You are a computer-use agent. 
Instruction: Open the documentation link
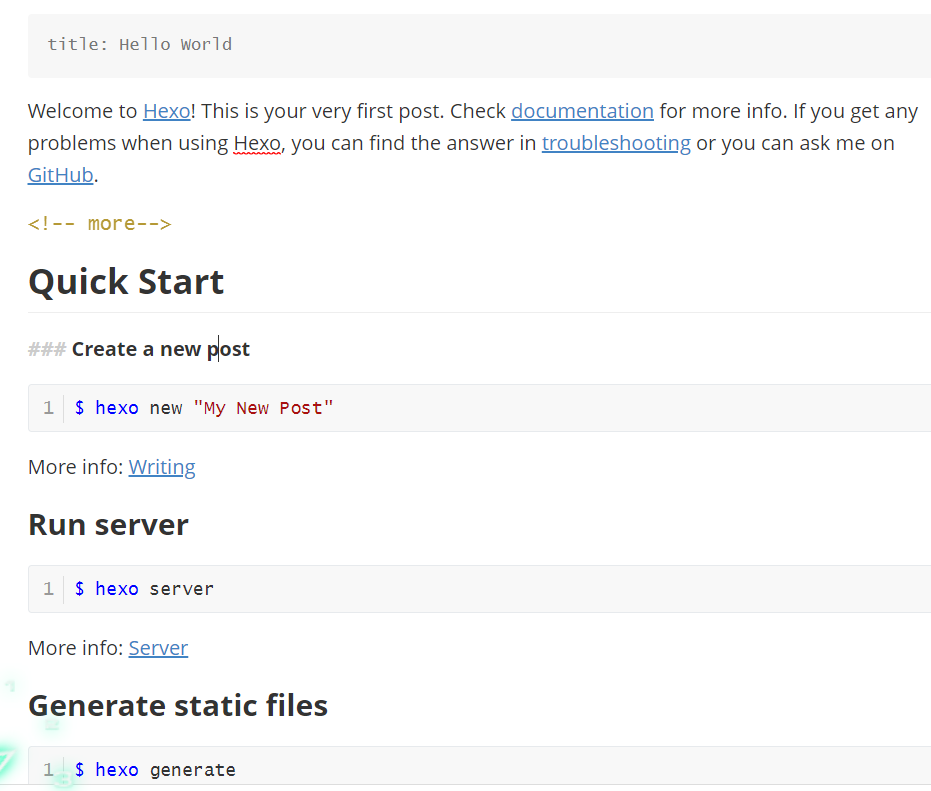[582, 111]
